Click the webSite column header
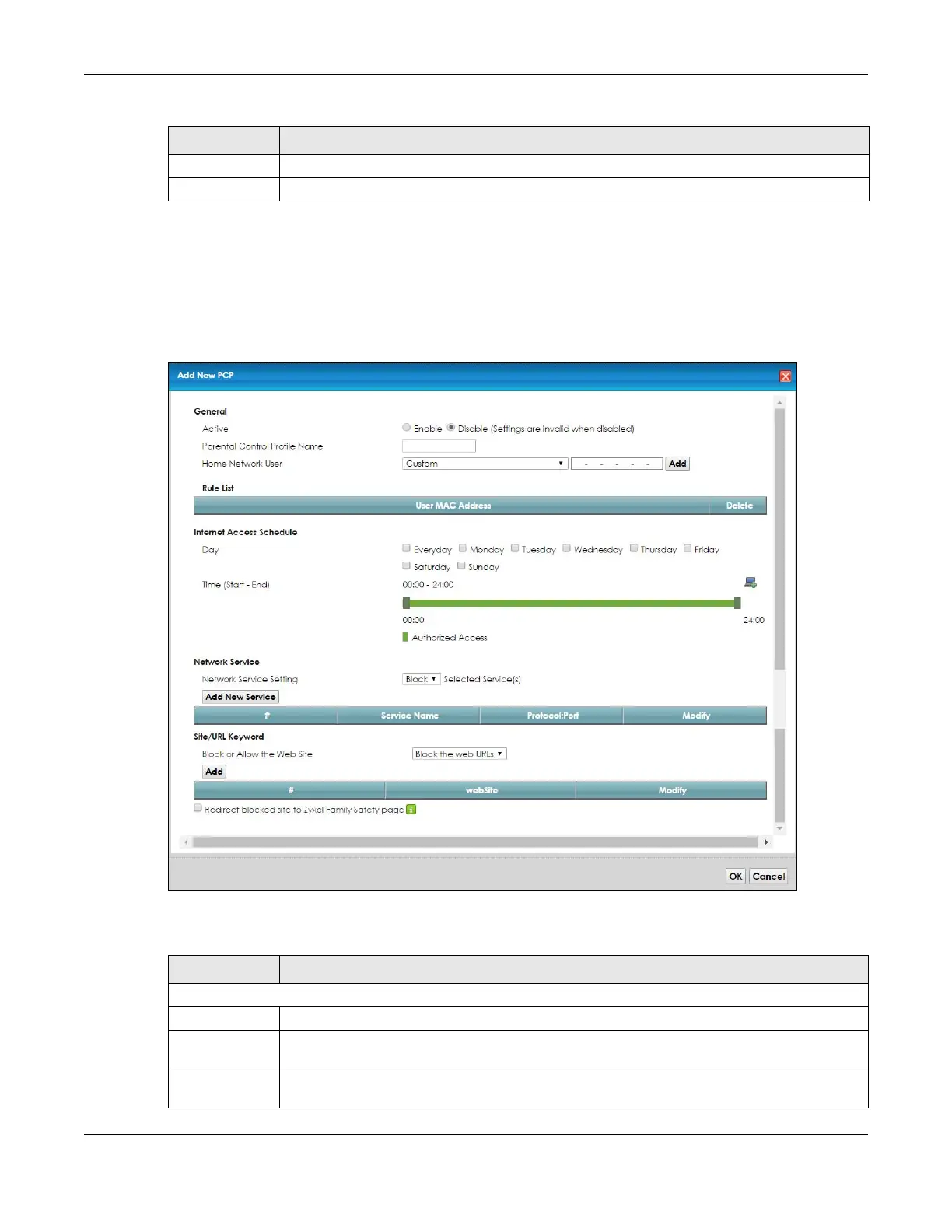 [481, 790]
